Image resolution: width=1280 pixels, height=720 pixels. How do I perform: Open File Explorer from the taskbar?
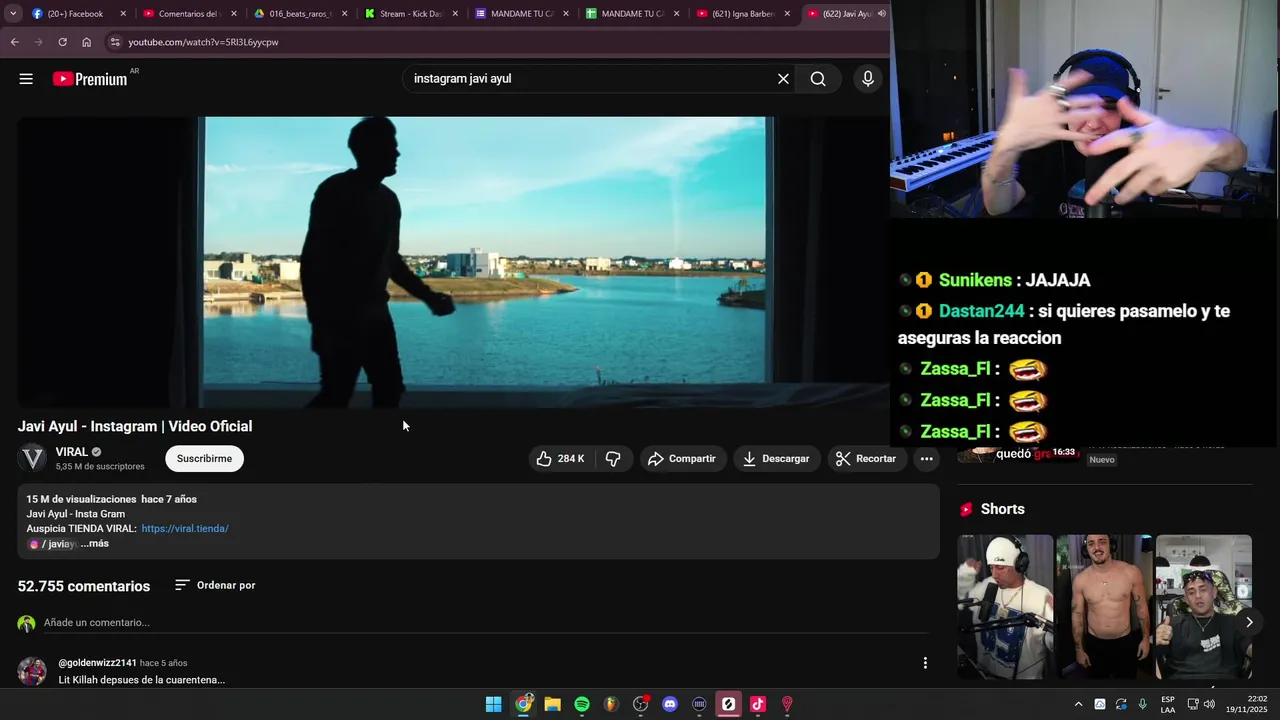(x=552, y=704)
